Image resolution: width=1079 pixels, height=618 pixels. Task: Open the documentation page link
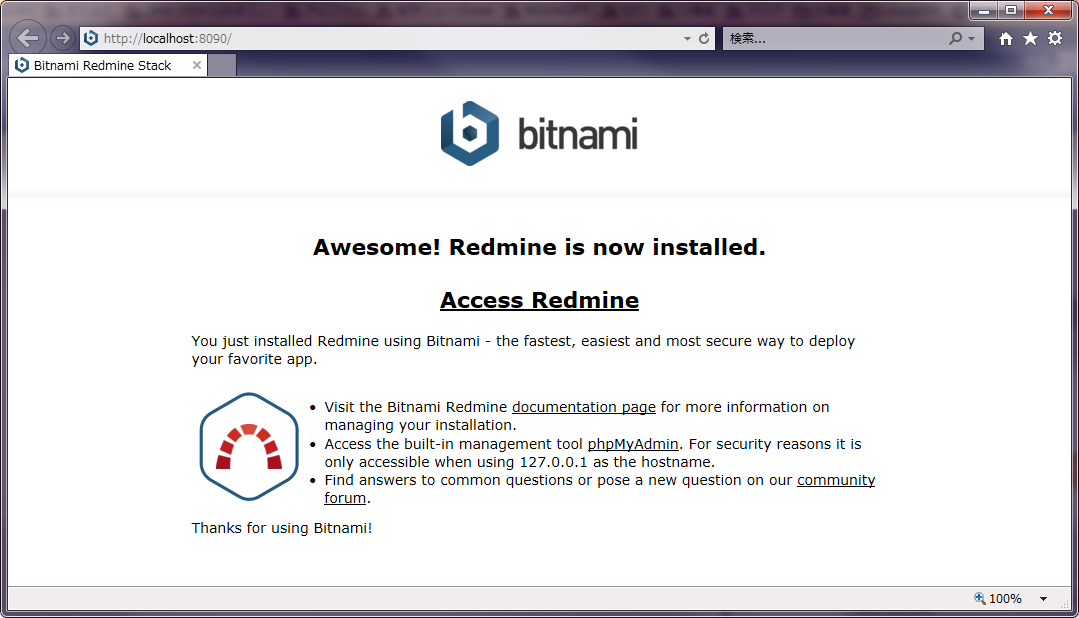click(583, 407)
